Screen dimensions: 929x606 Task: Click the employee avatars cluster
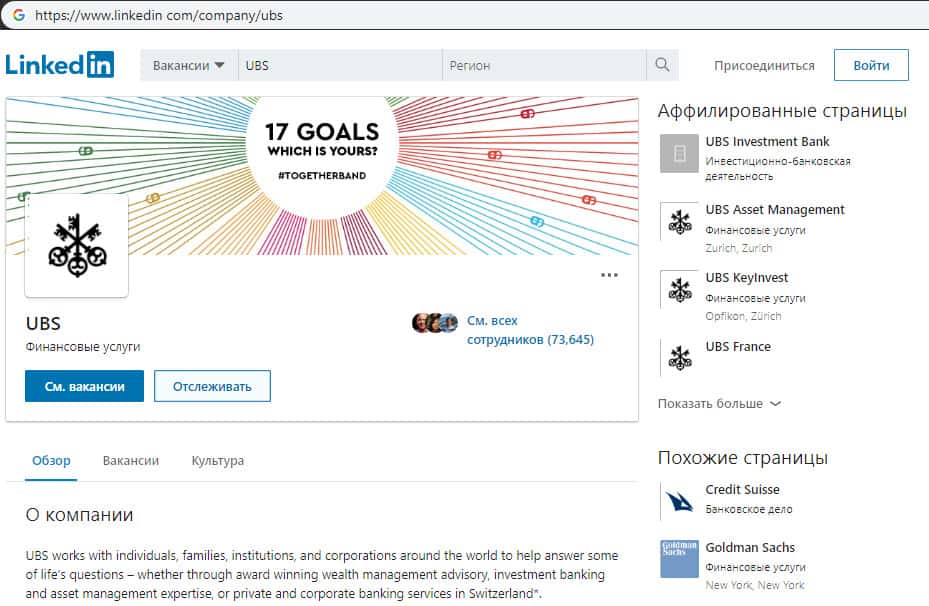(435, 323)
